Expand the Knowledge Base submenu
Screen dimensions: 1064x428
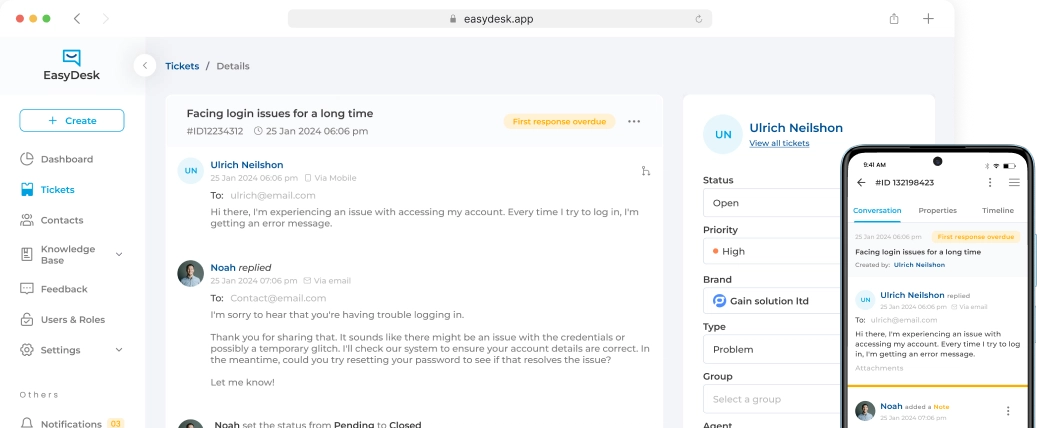point(119,254)
